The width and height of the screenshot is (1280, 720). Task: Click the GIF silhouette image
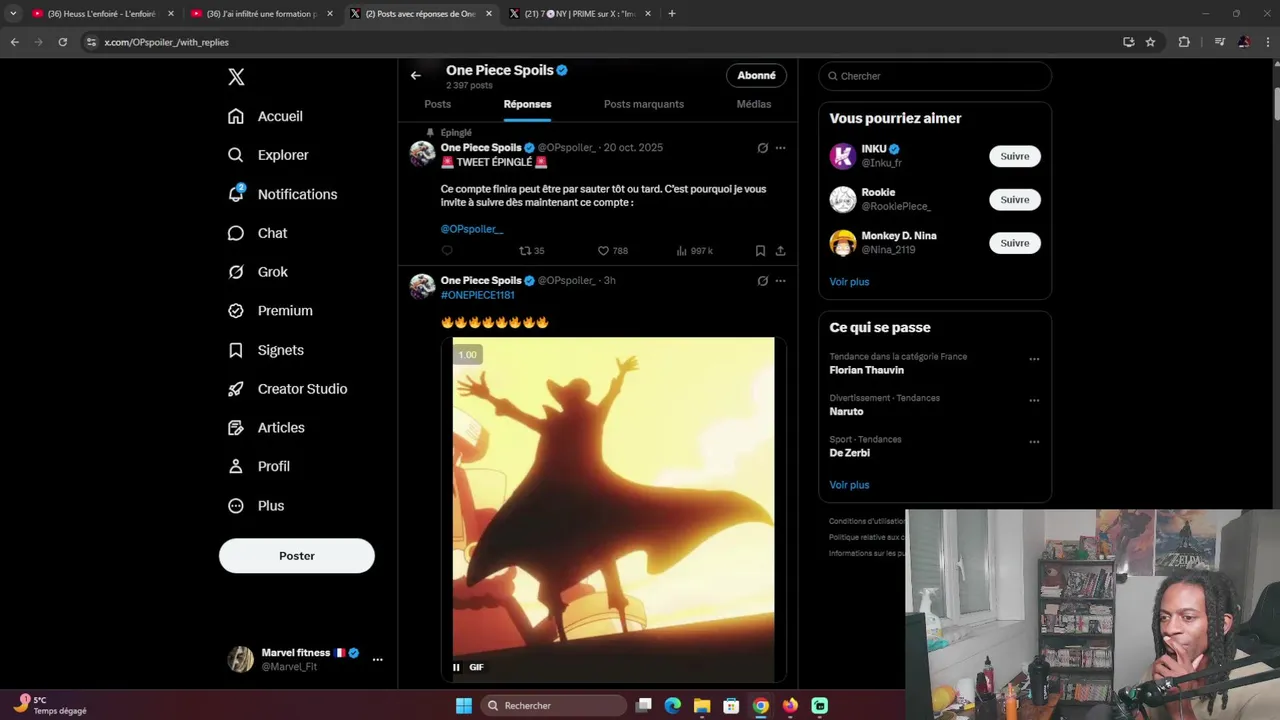(x=613, y=509)
